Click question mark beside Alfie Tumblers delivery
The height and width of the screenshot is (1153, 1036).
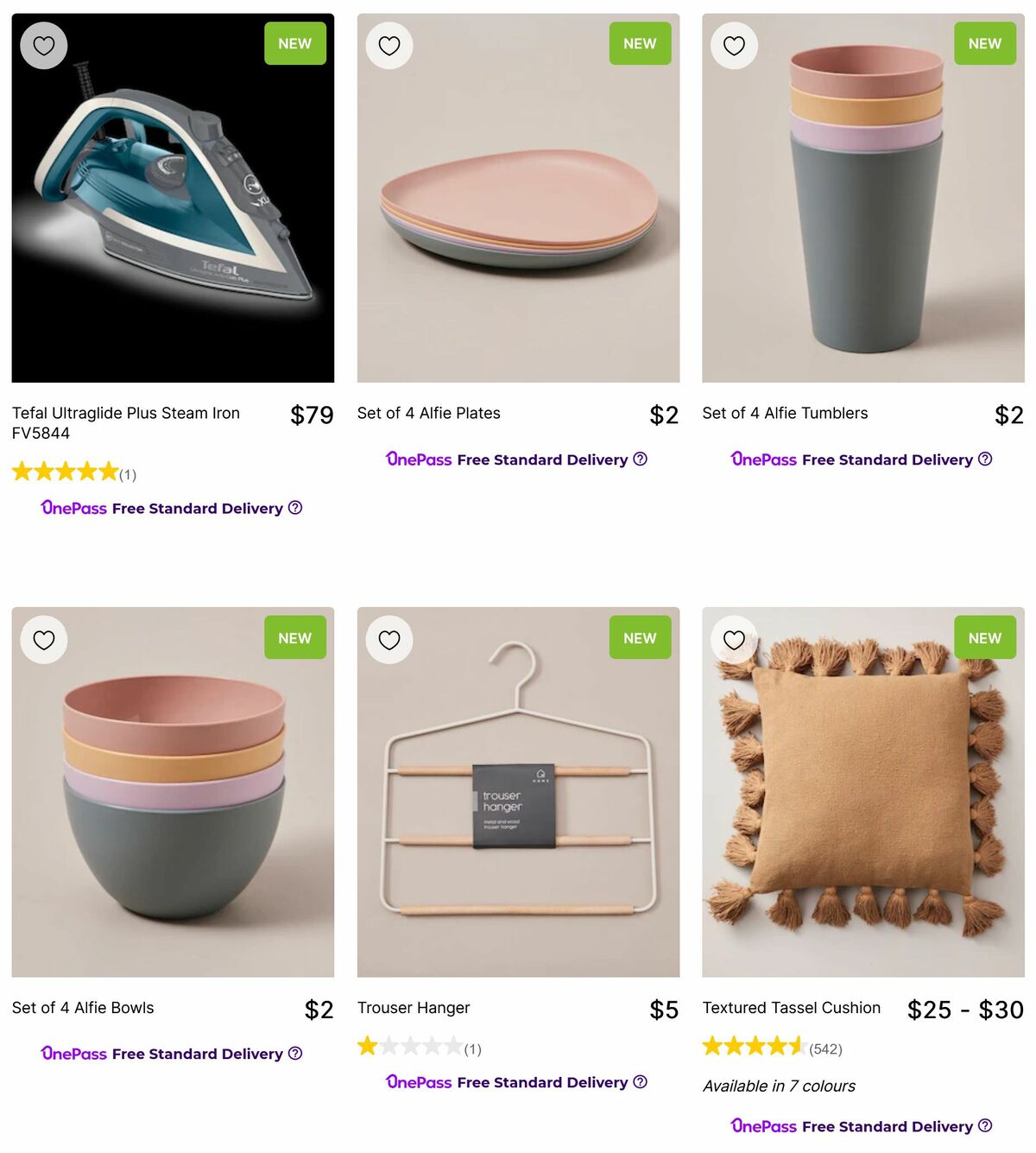(985, 459)
